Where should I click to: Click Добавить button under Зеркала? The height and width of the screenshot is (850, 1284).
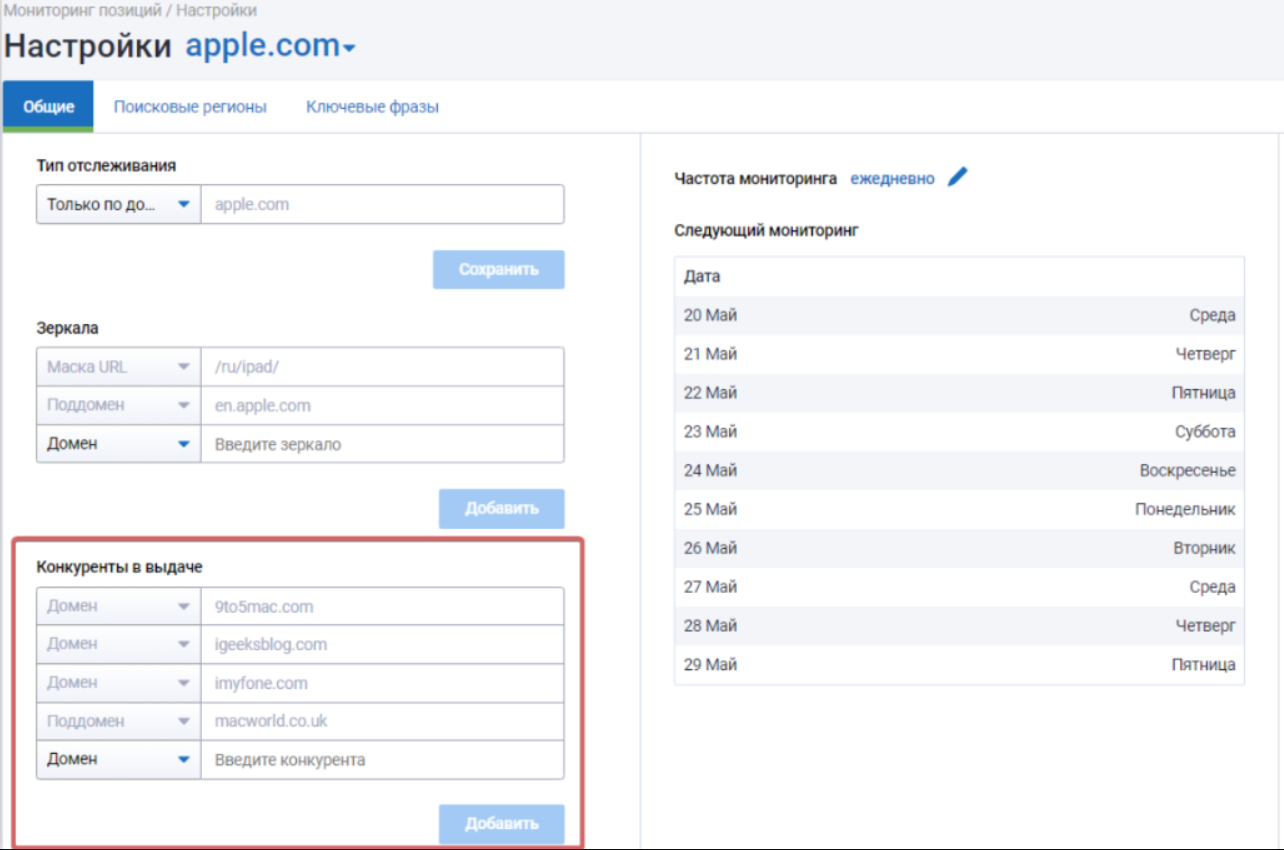501,508
